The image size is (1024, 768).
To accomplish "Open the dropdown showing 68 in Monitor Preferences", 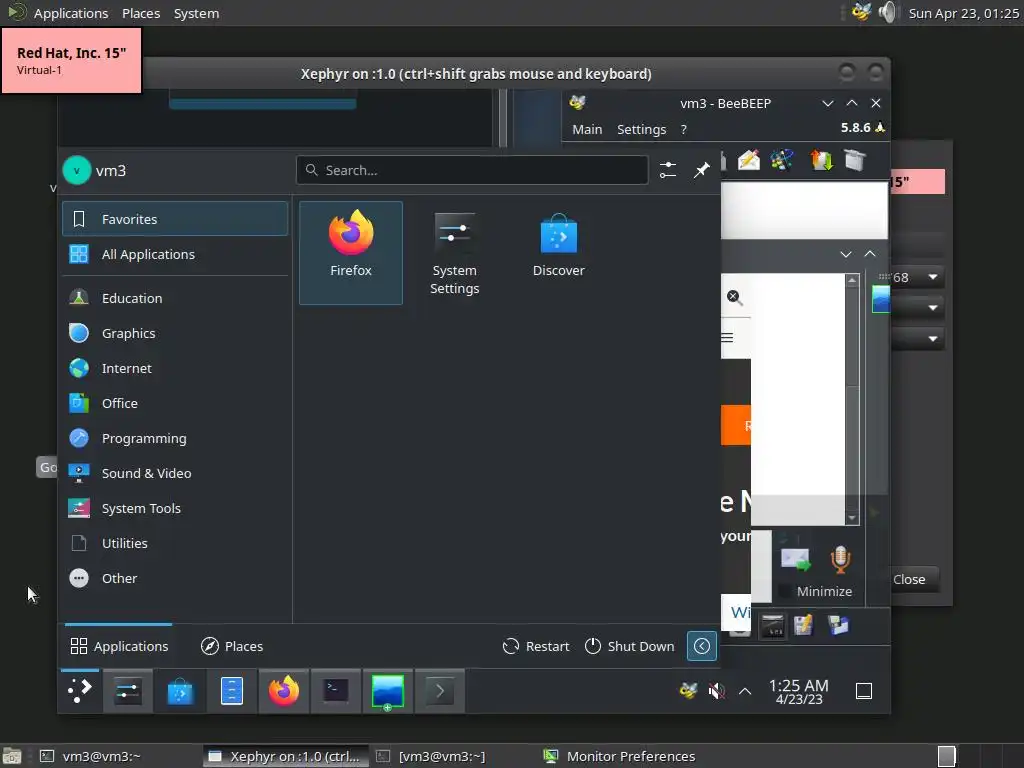I will click(916, 277).
